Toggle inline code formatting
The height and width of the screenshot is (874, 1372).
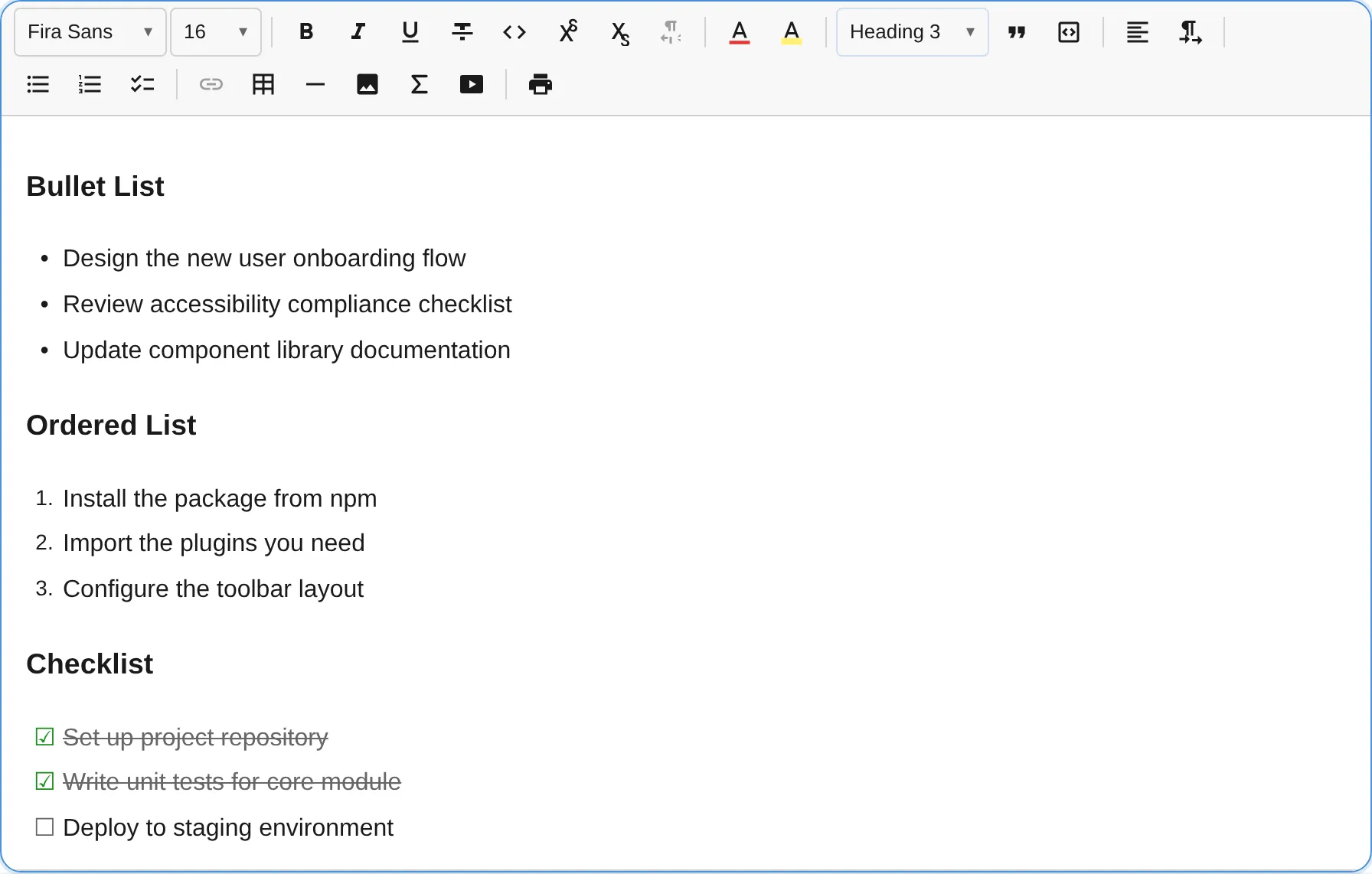coord(514,32)
